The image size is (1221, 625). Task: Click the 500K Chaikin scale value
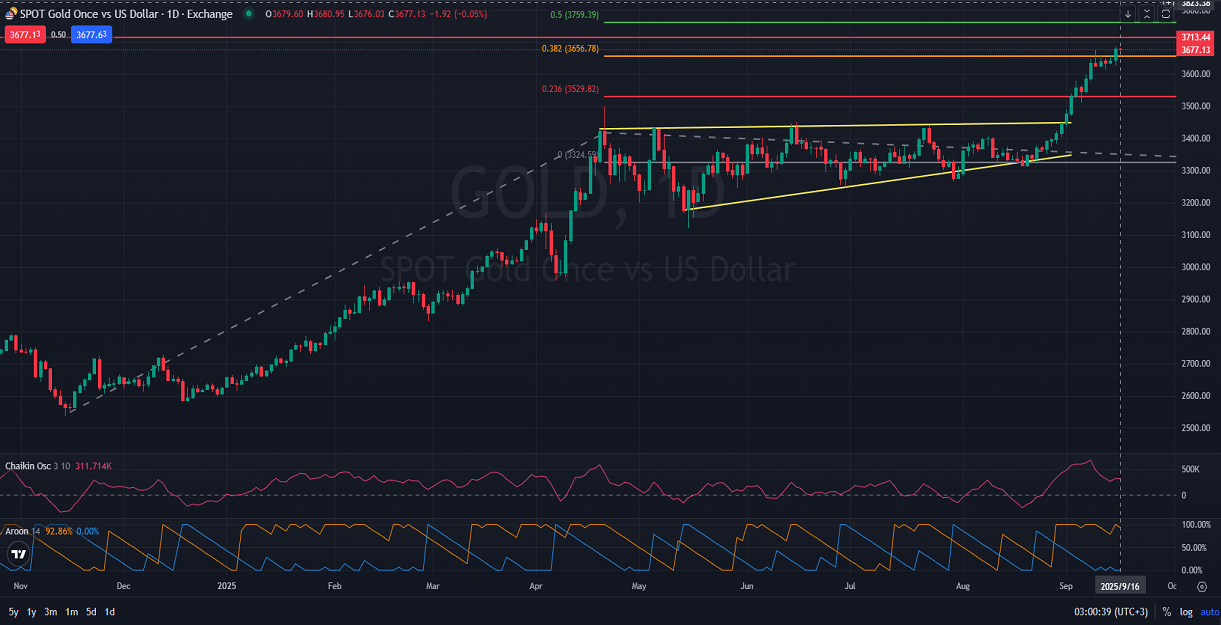[1190, 469]
